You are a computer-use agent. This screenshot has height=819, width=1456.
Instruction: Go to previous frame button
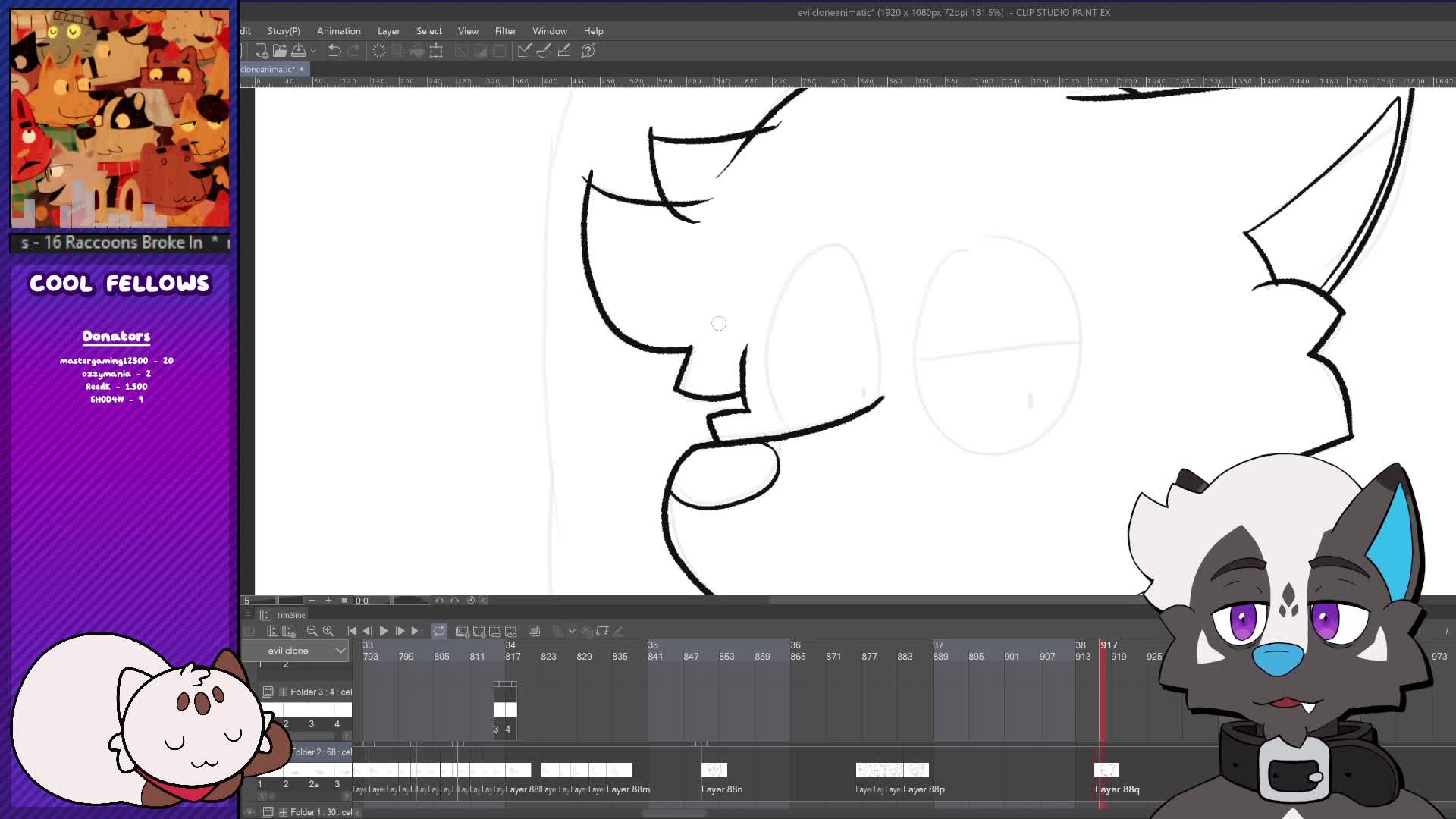368,631
